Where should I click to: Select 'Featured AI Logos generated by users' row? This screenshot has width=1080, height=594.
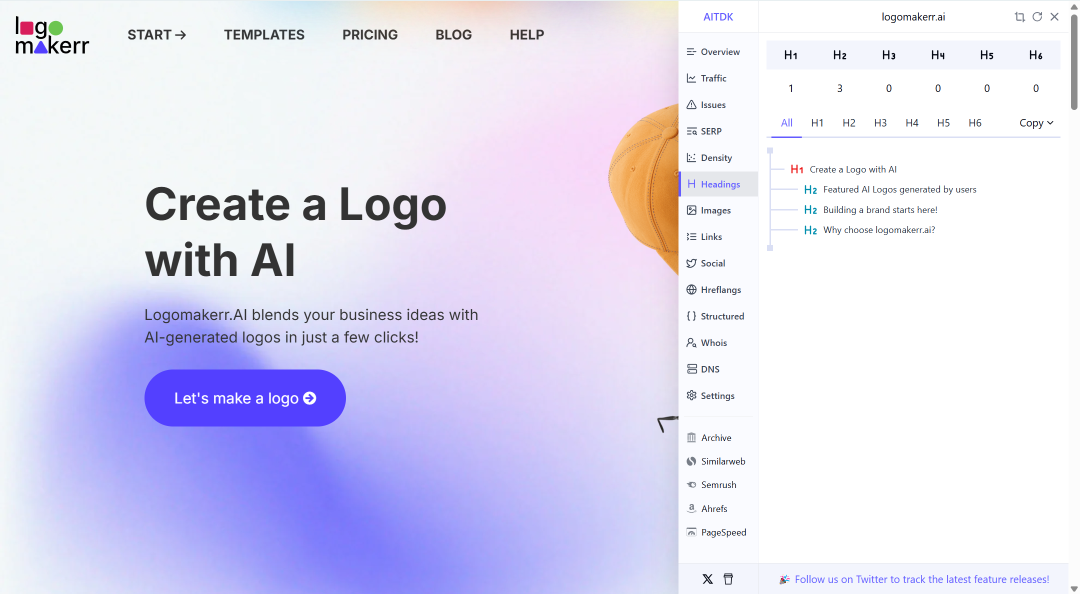click(890, 190)
